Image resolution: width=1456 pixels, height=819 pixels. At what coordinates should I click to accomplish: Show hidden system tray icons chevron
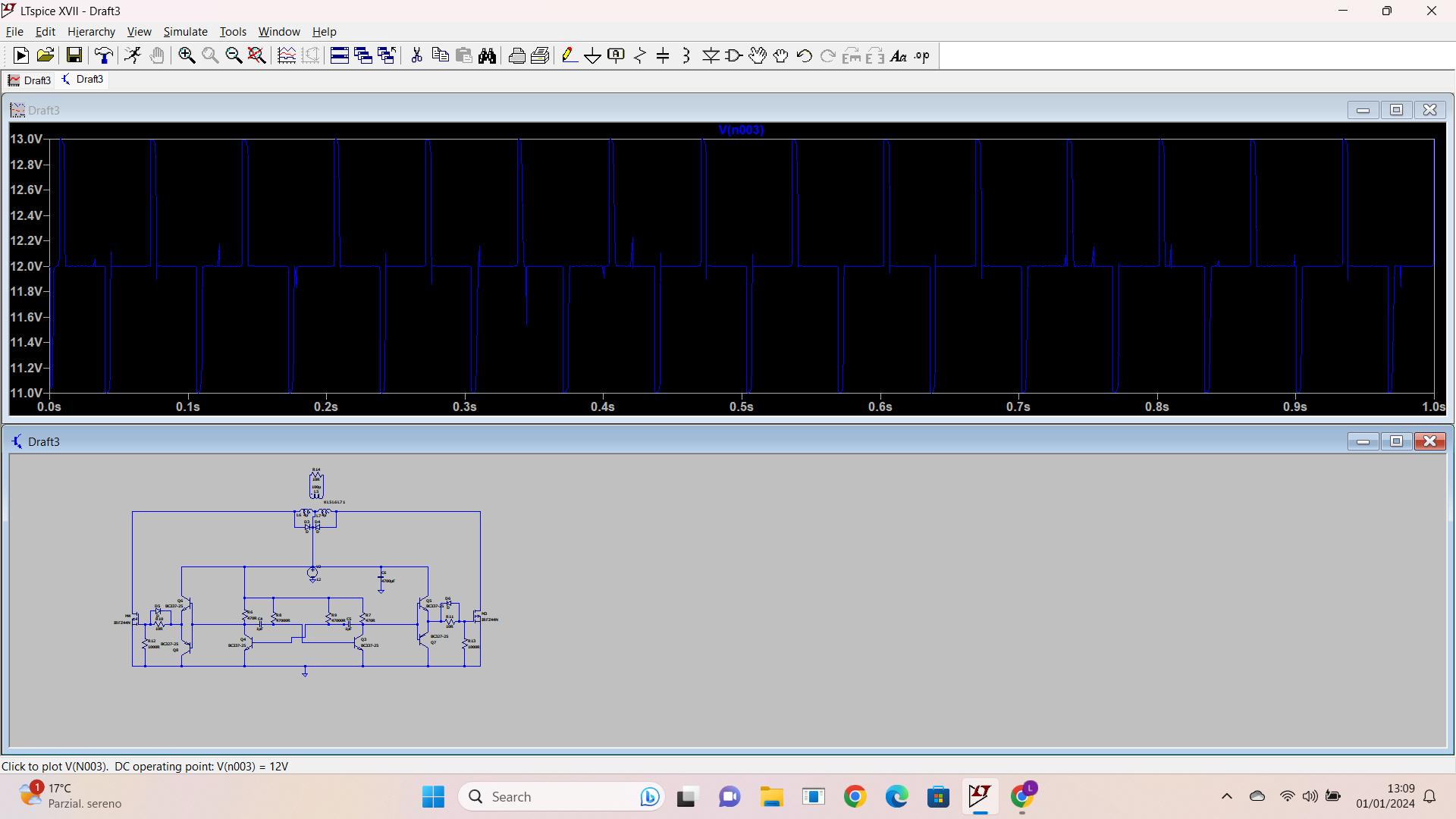[x=1226, y=796]
